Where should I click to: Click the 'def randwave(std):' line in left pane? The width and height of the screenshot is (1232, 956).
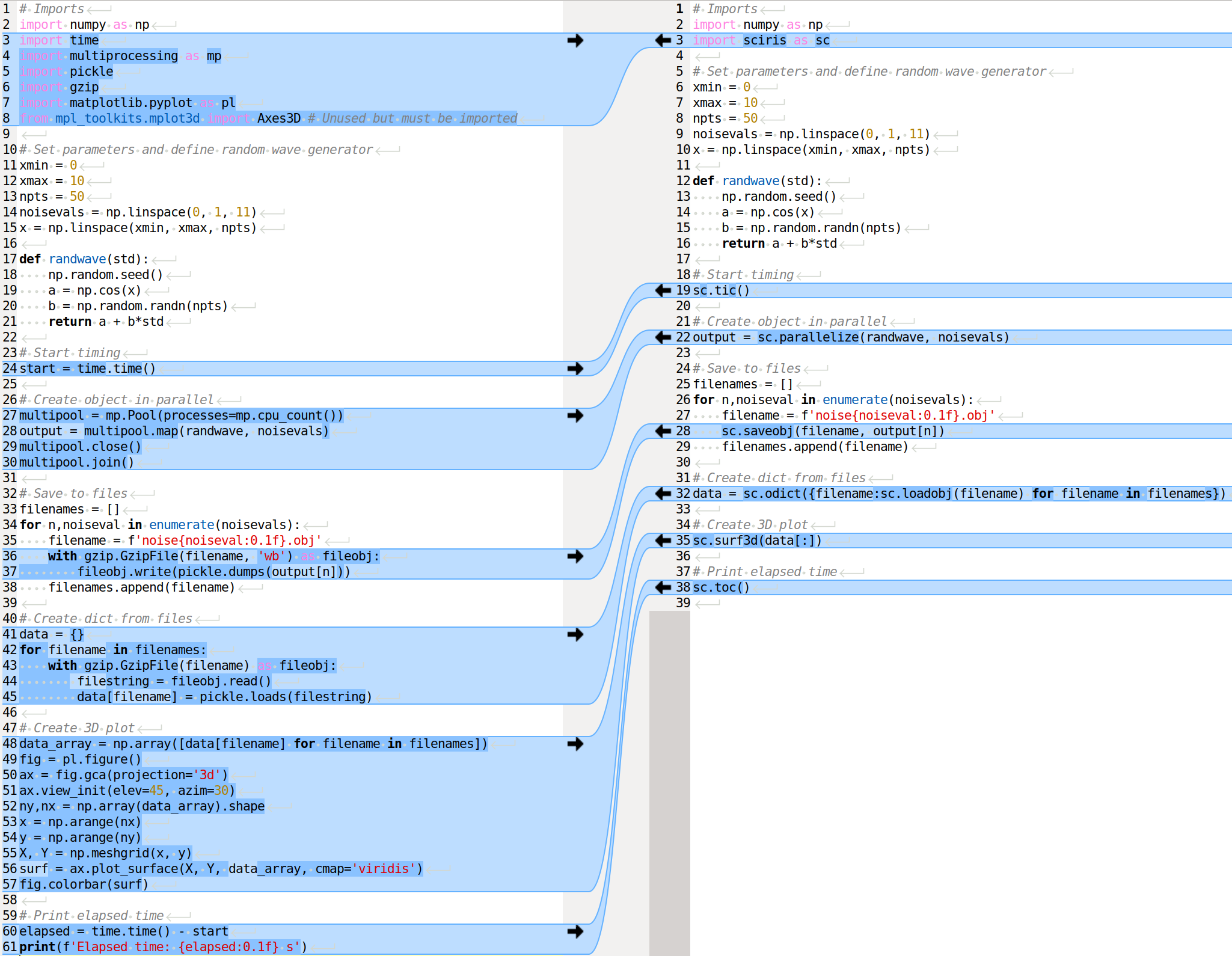click(x=84, y=259)
